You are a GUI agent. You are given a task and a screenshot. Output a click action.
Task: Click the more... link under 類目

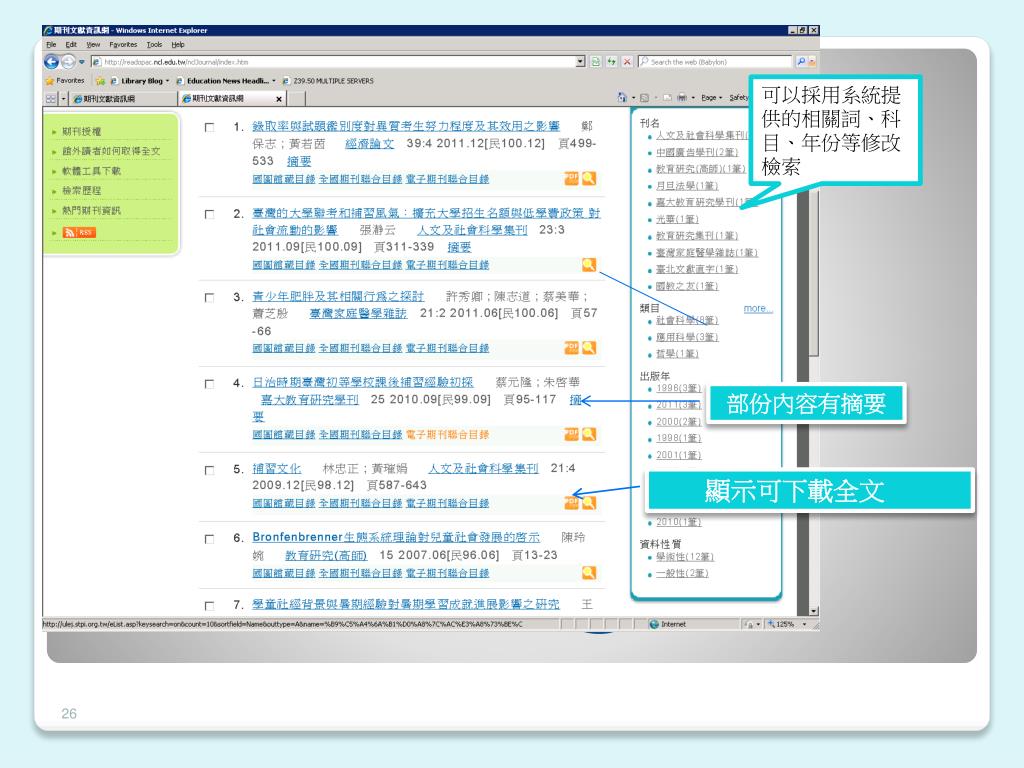point(757,309)
